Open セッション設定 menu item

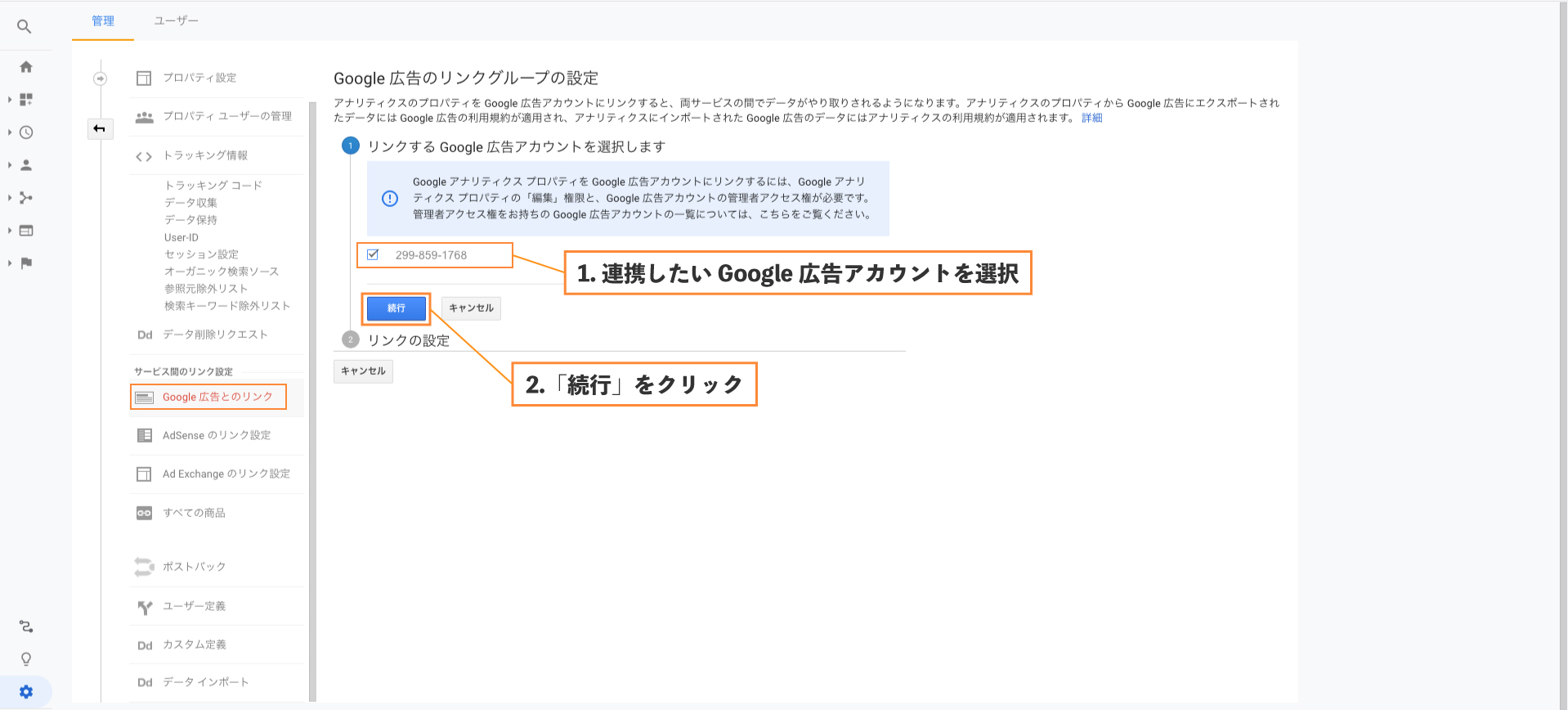201,254
